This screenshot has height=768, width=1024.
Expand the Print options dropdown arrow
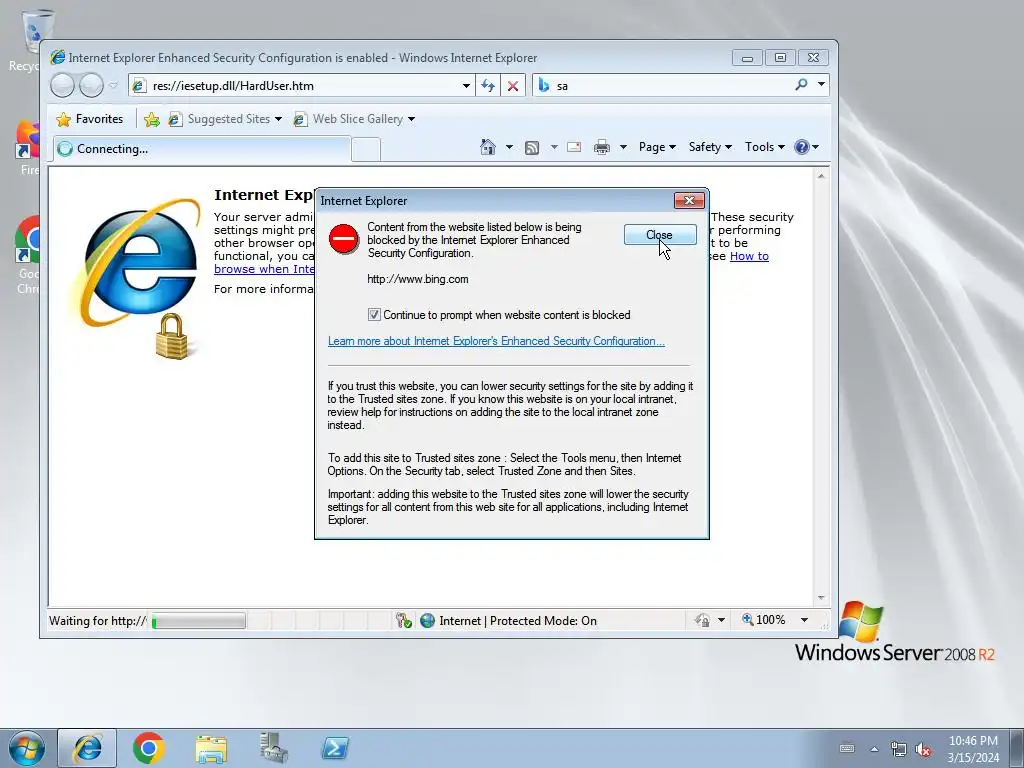coord(623,147)
